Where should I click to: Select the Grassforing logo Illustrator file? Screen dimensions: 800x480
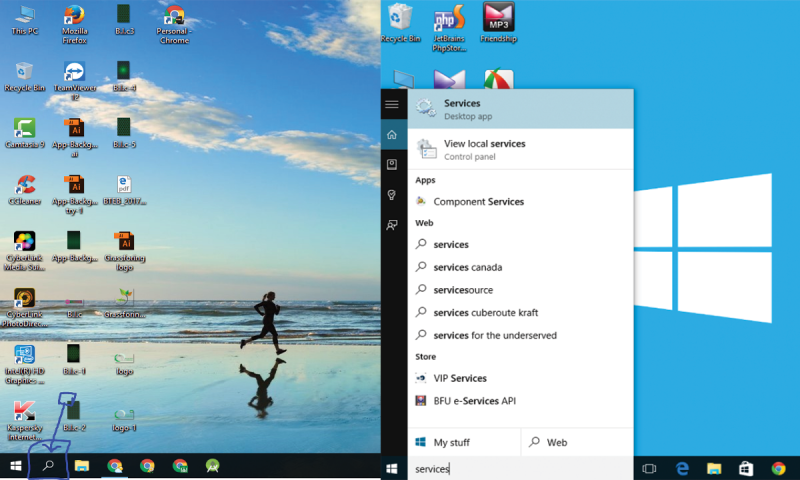pos(124,251)
